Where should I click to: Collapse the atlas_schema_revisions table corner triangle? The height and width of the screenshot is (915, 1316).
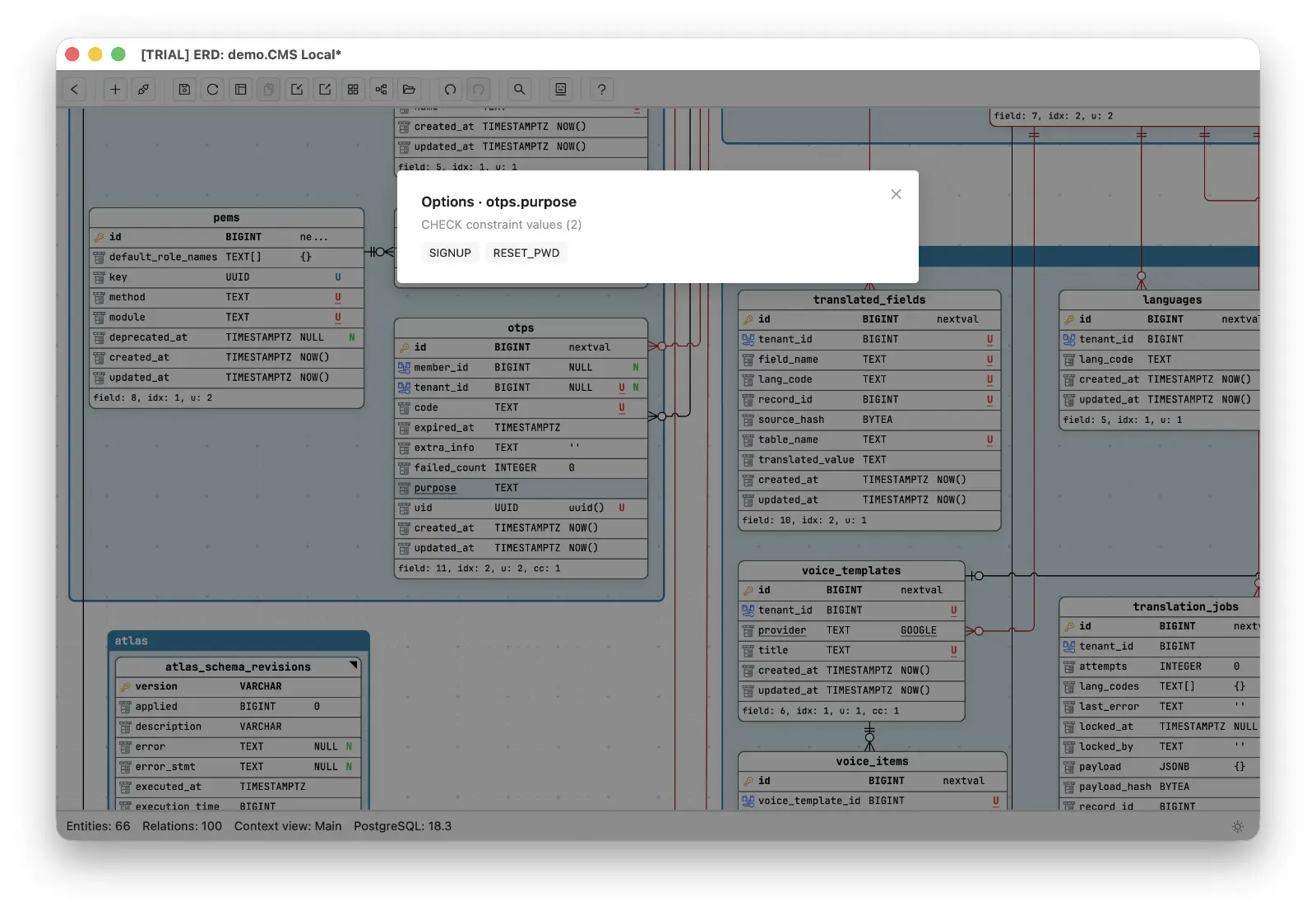[354, 665]
